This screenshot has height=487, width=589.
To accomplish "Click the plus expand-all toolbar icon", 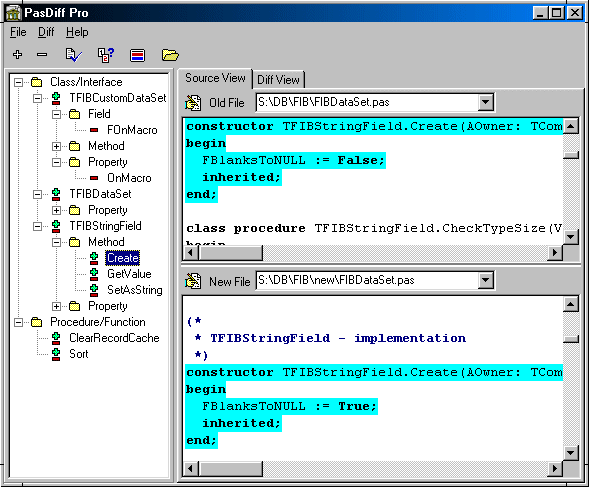I will click(x=17, y=55).
